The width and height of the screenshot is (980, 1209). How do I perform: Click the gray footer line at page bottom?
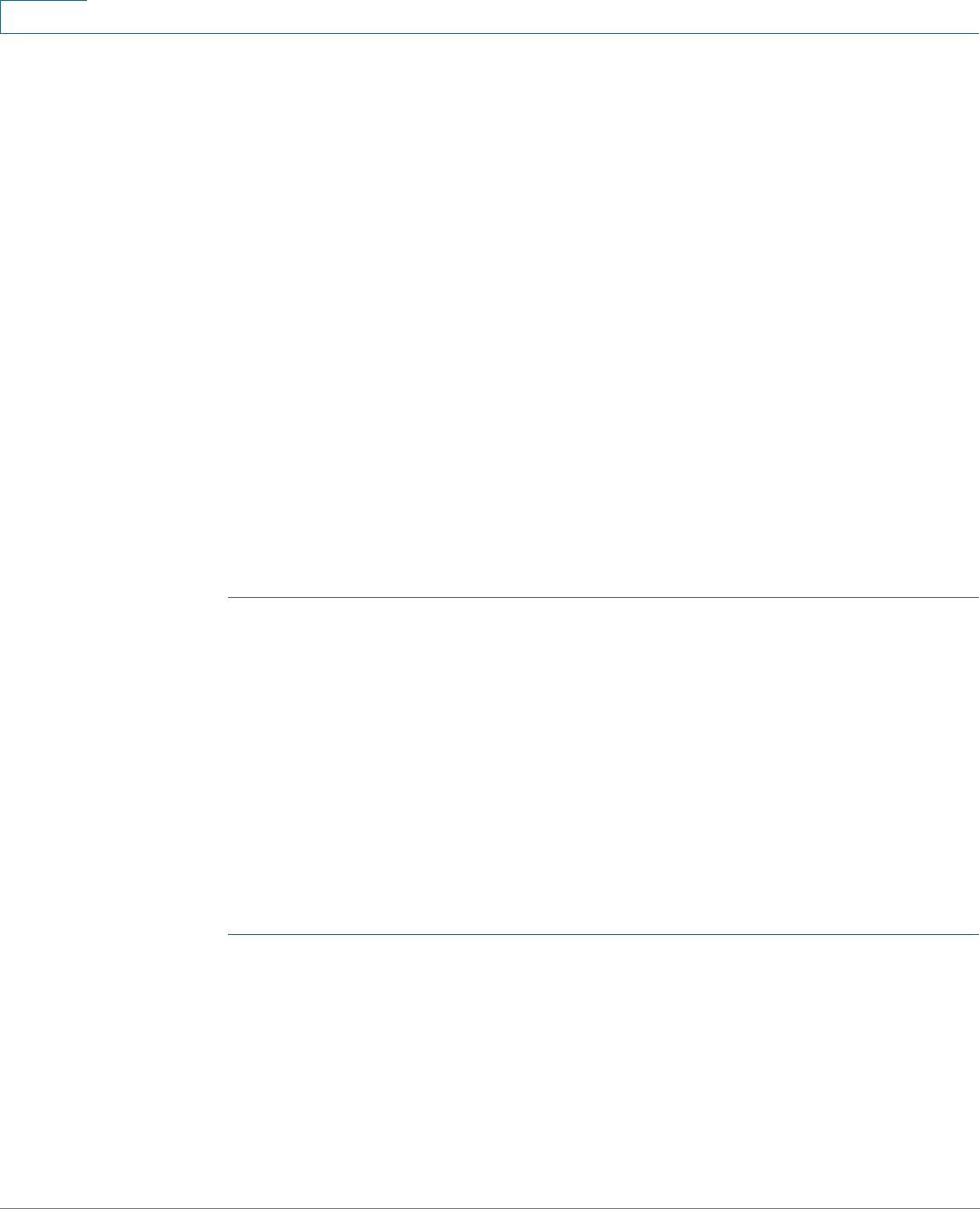pos(490,1208)
